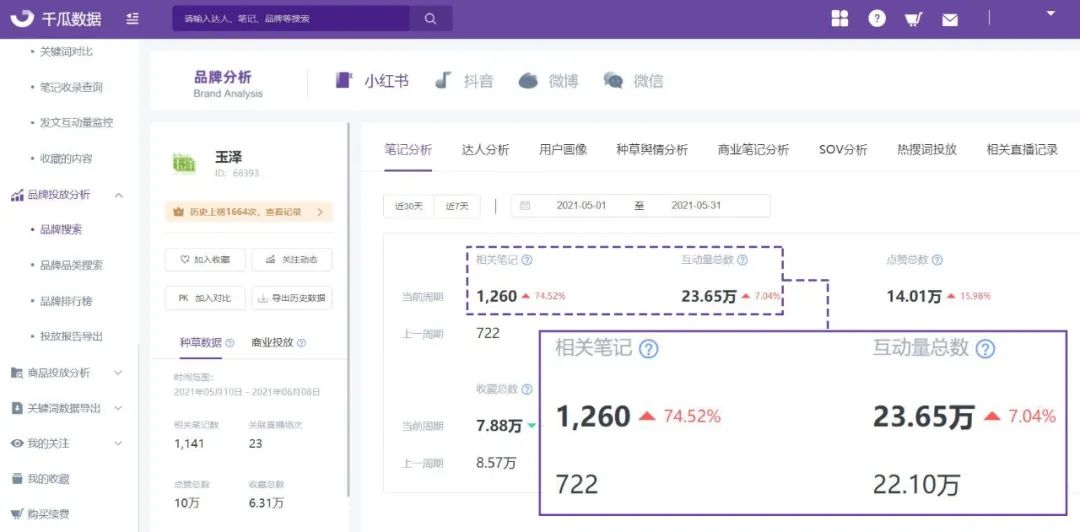Switch to the 商业笔记分析 tab
The width and height of the screenshot is (1080, 532).
tap(753, 150)
